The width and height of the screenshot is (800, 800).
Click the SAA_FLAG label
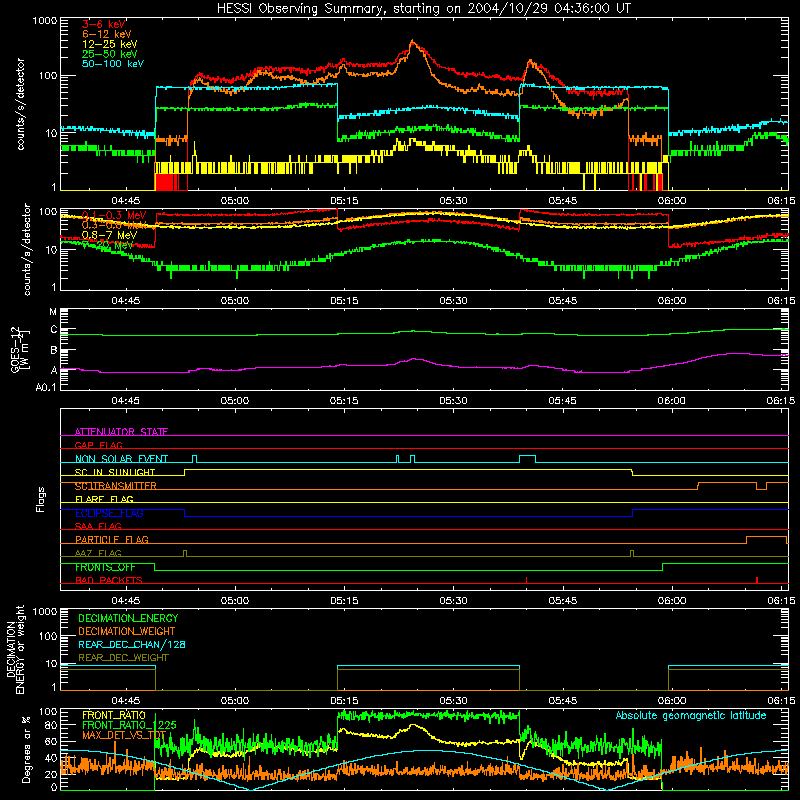click(98, 526)
